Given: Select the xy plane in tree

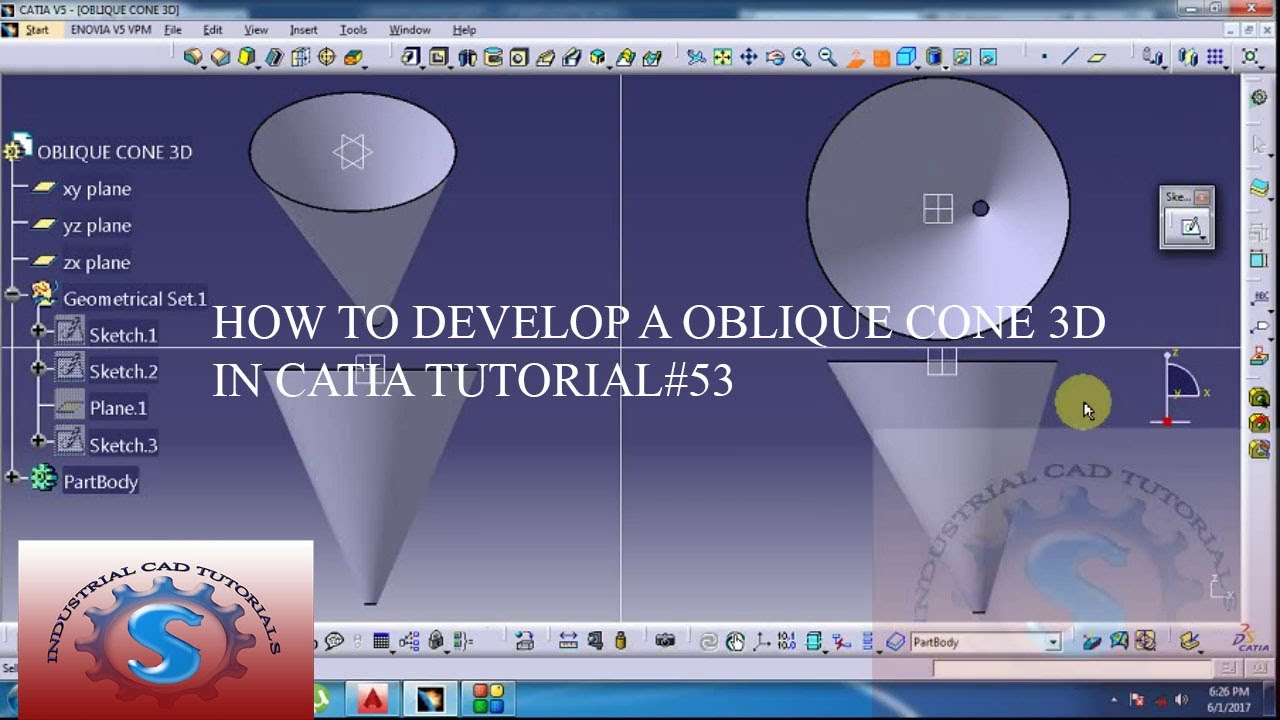Looking at the screenshot, I should point(96,189).
